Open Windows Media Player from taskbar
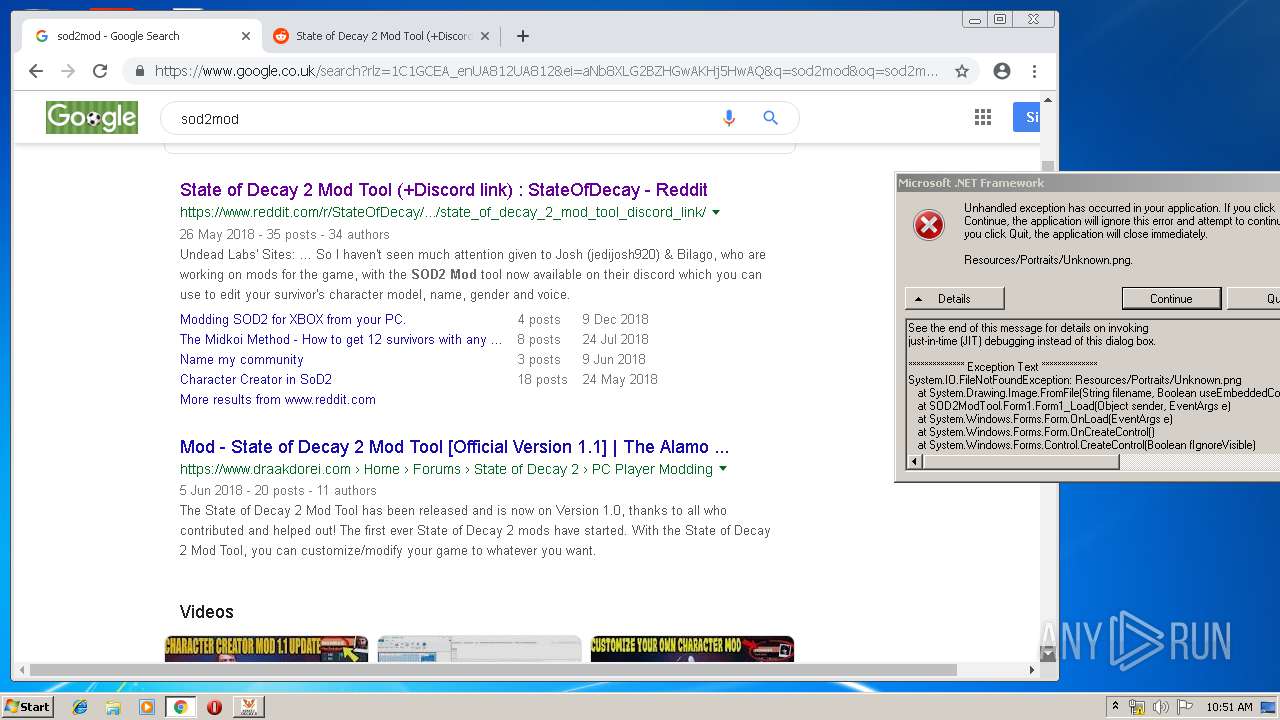 (147, 707)
